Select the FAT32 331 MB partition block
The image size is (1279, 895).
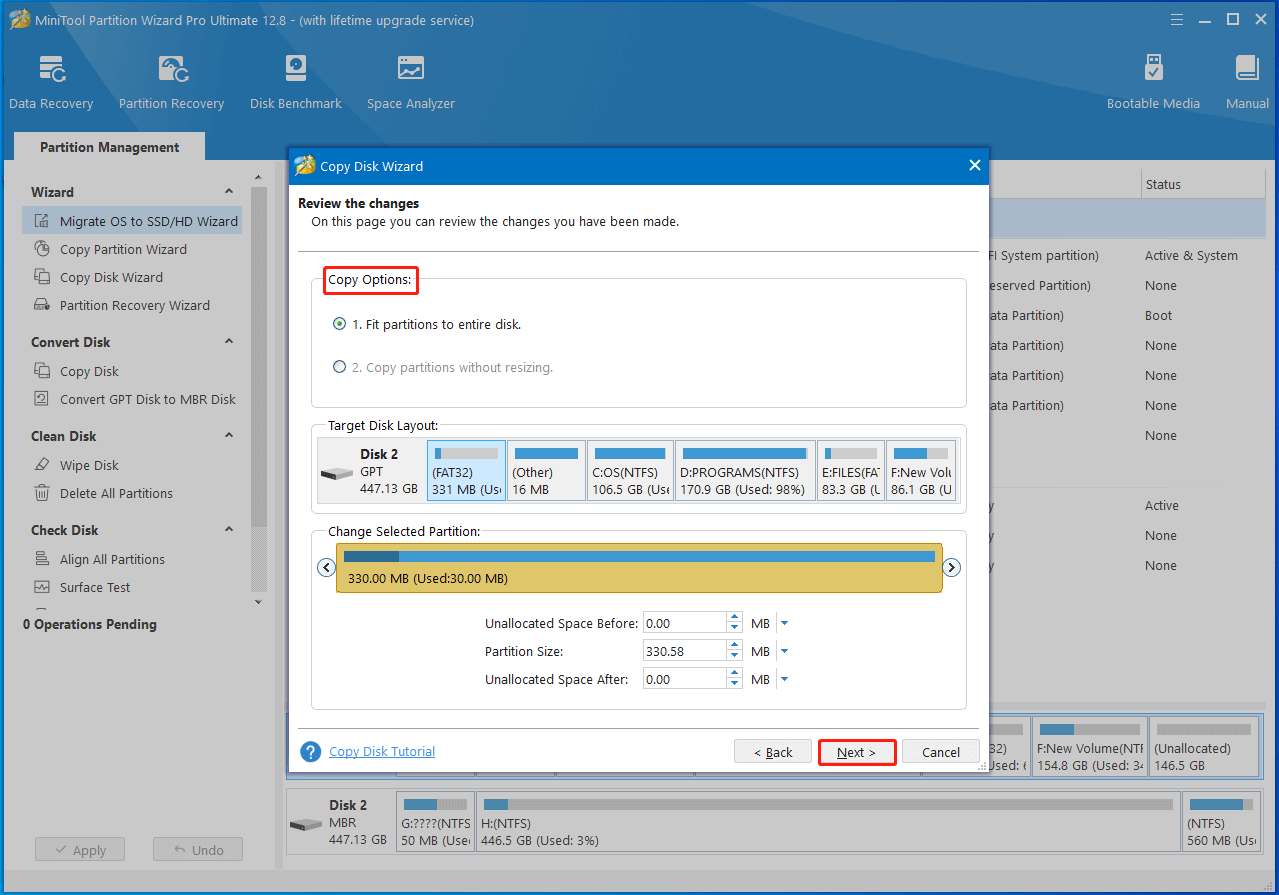coord(466,470)
